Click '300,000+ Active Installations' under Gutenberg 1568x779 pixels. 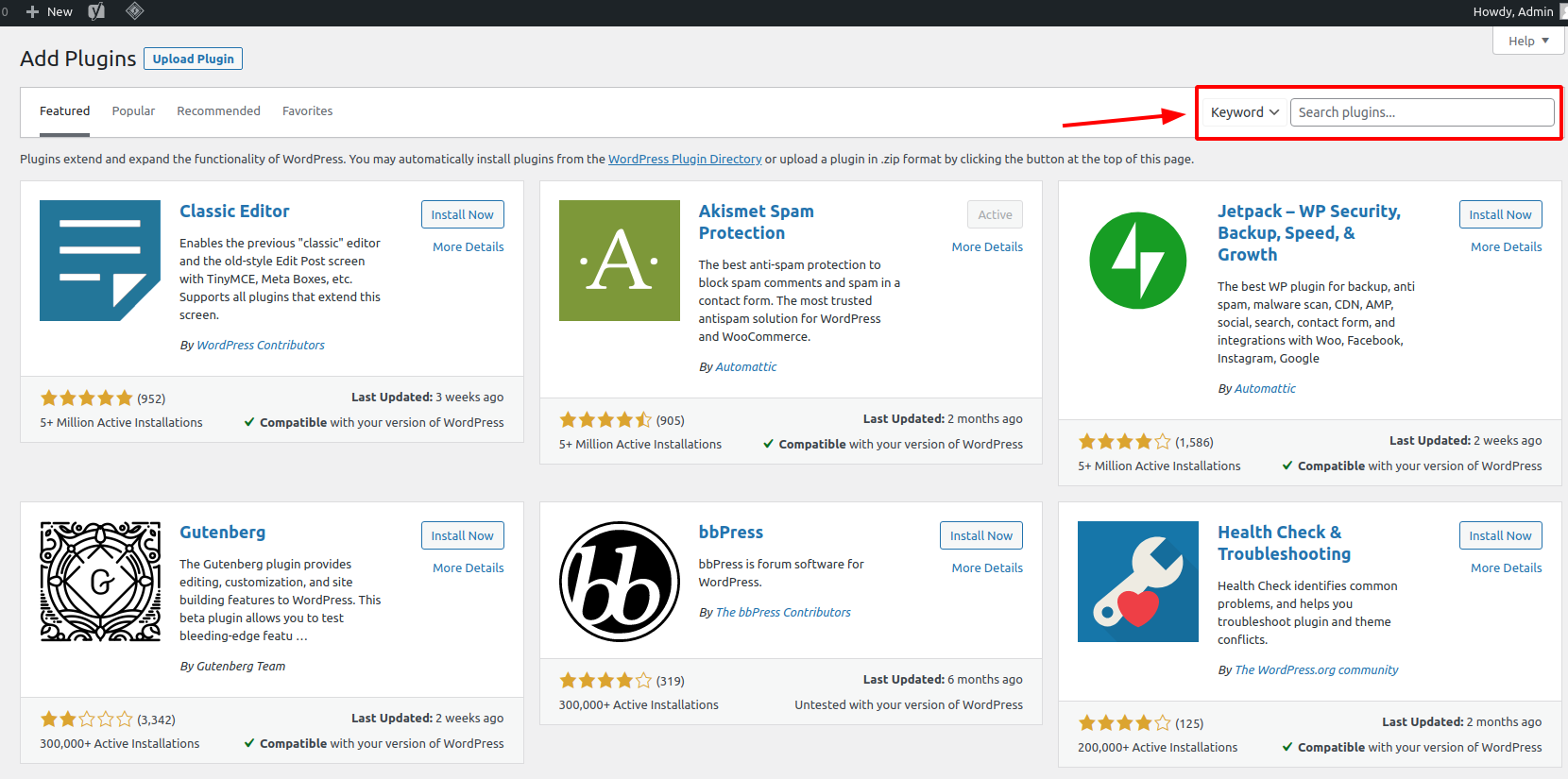point(120,743)
